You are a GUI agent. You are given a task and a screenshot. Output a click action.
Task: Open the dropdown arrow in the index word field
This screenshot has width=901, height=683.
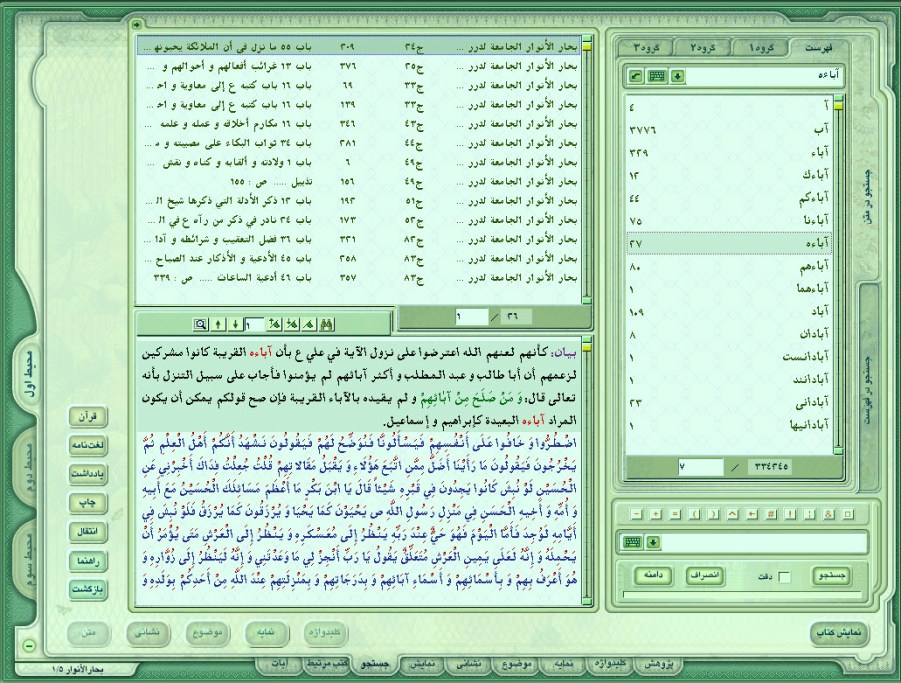pyautogui.click(x=677, y=76)
